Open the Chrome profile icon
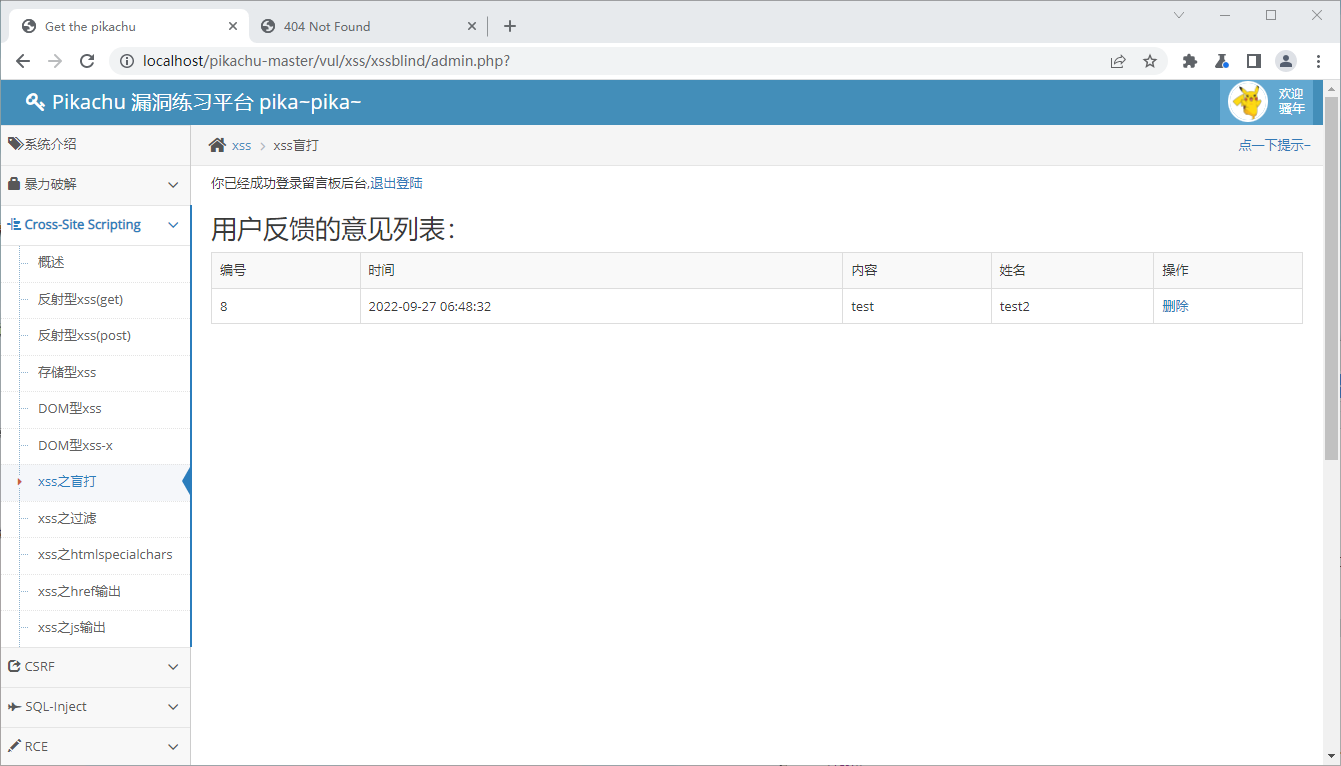The width and height of the screenshot is (1341, 766). coord(1286,61)
